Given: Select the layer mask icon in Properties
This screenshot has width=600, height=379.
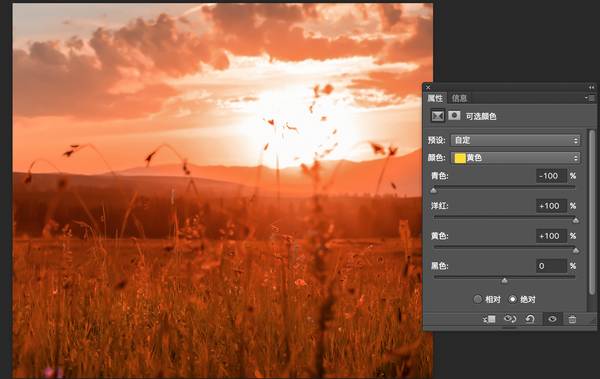Looking at the screenshot, I should click(454, 115).
